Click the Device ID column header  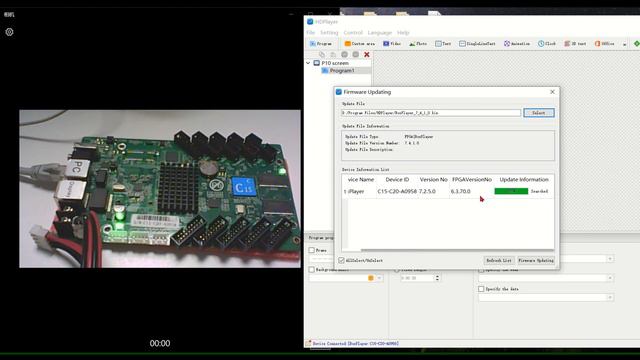(397, 180)
